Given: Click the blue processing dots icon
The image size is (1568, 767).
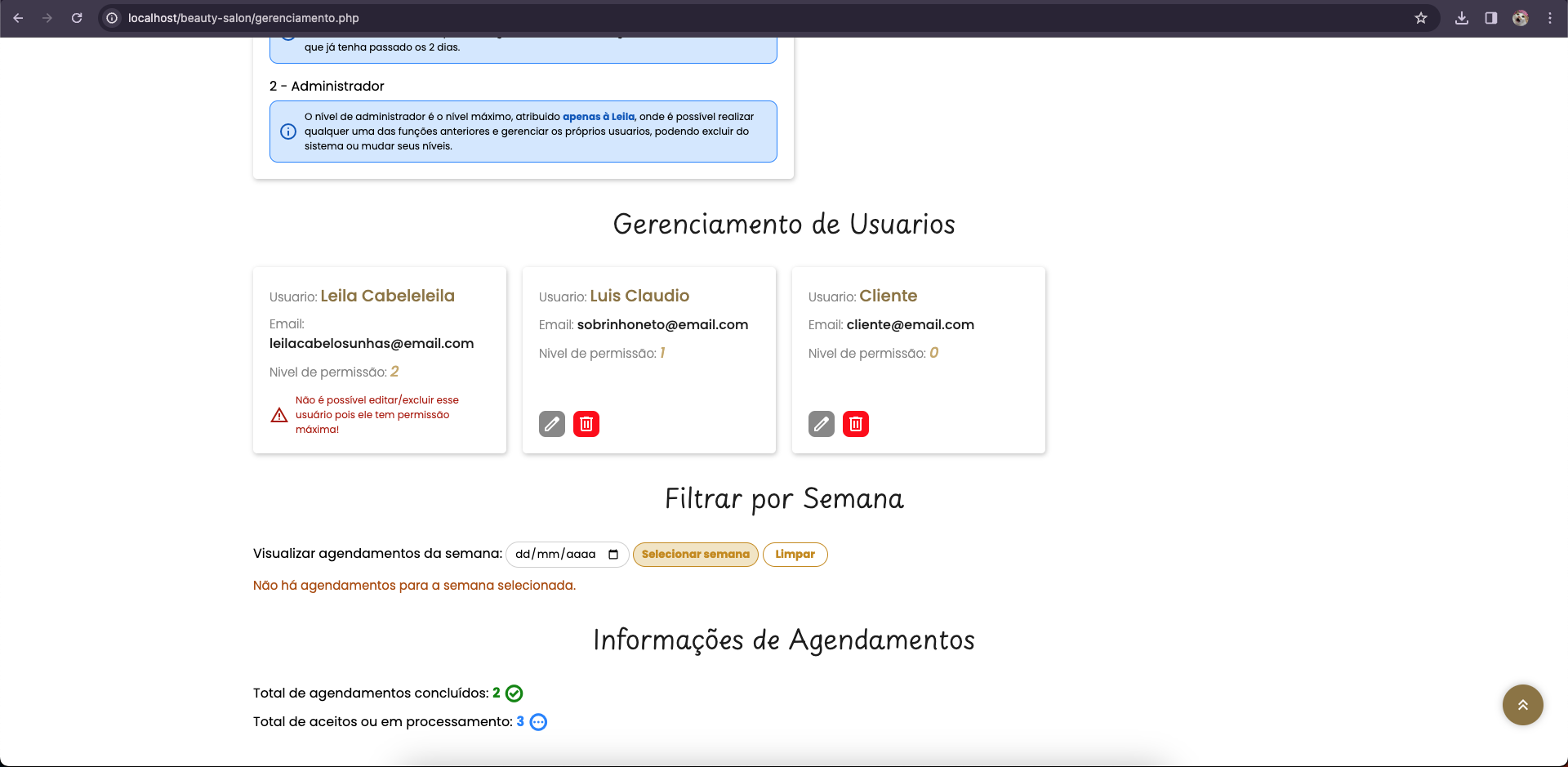Looking at the screenshot, I should pos(538,722).
